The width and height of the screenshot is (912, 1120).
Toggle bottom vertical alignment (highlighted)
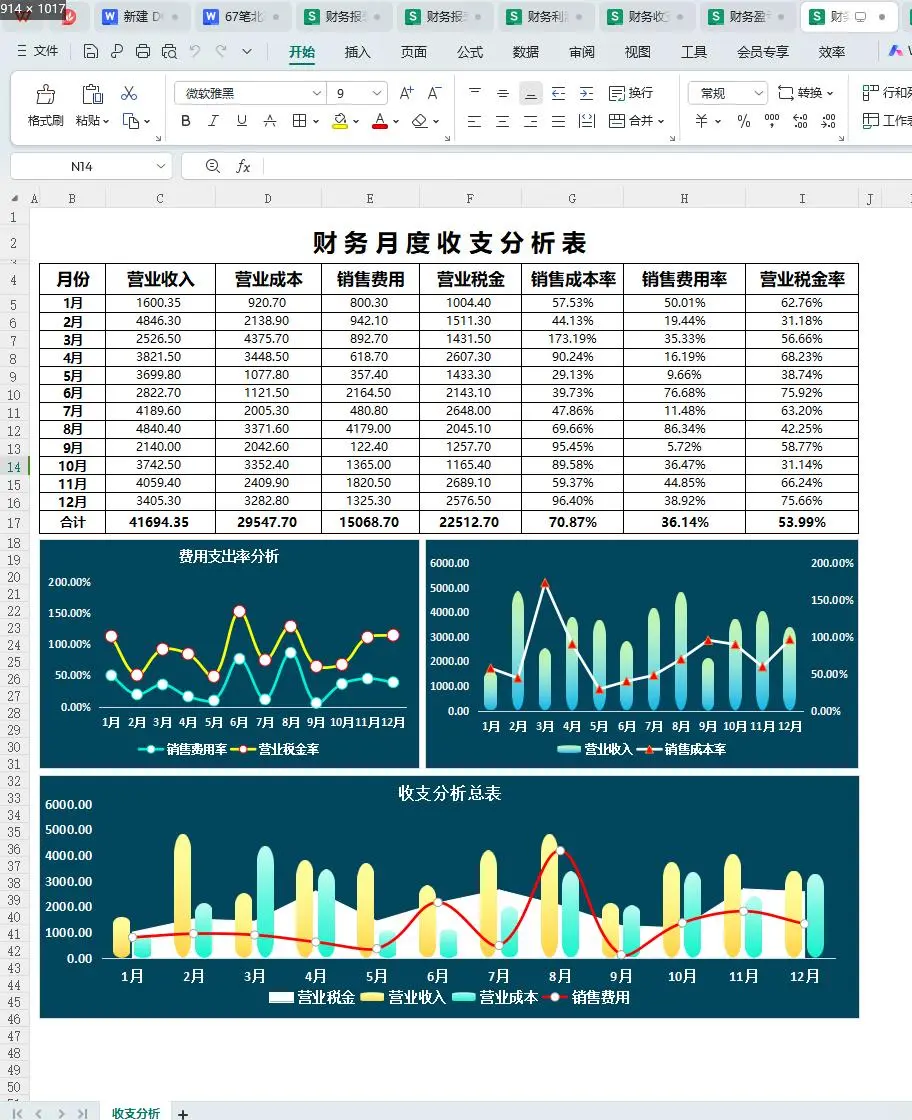tap(531, 93)
